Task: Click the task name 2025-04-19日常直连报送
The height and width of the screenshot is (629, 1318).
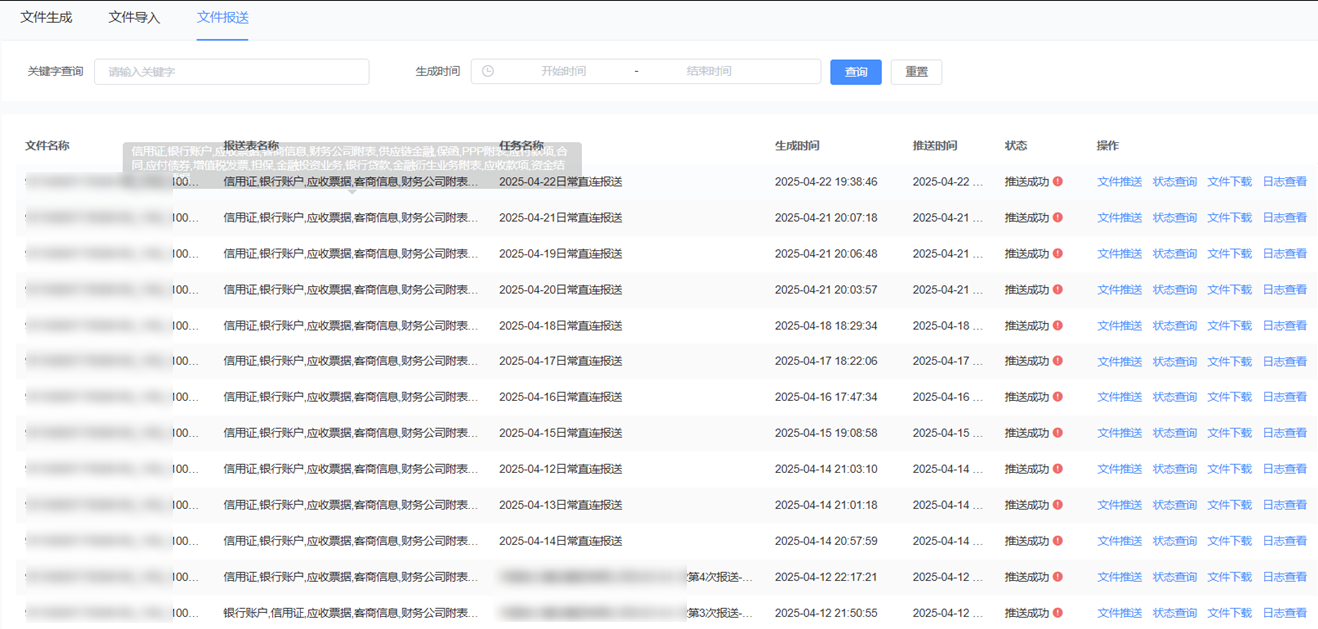Action: (560, 254)
